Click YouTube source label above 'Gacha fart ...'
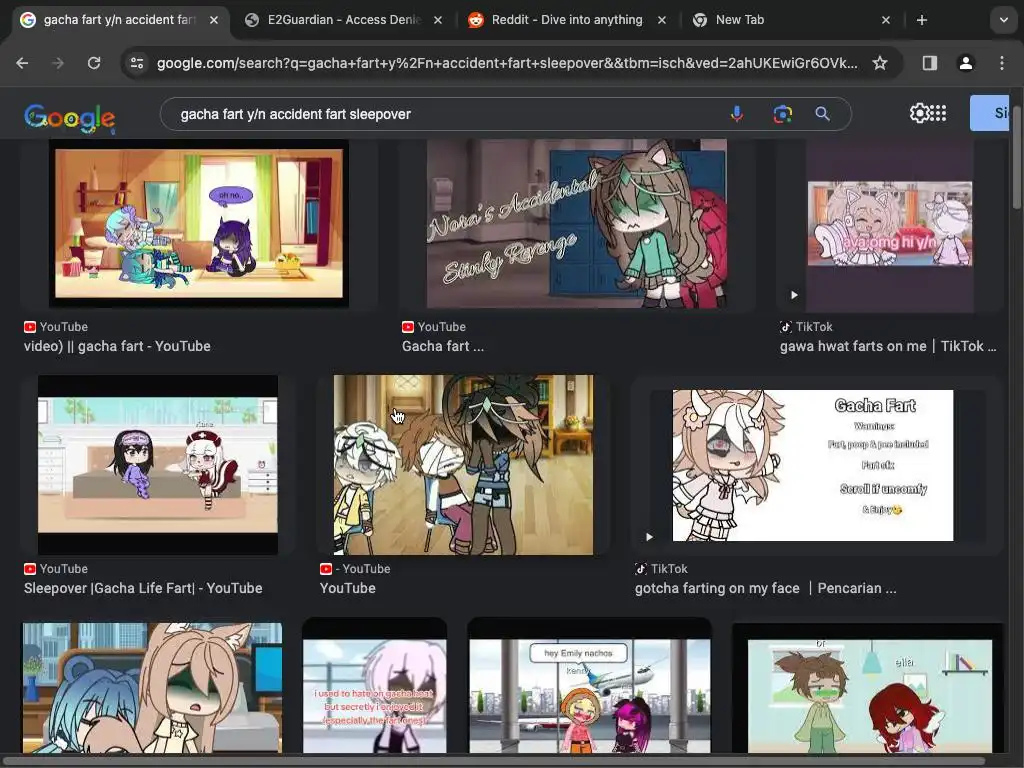Viewport: 1024px width, 768px height. (x=434, y=327)
